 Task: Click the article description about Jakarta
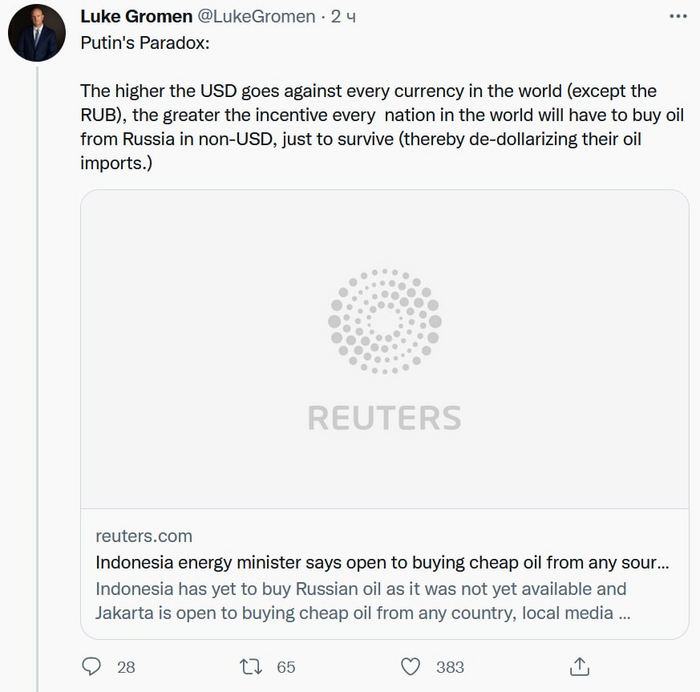coord(362,600)
